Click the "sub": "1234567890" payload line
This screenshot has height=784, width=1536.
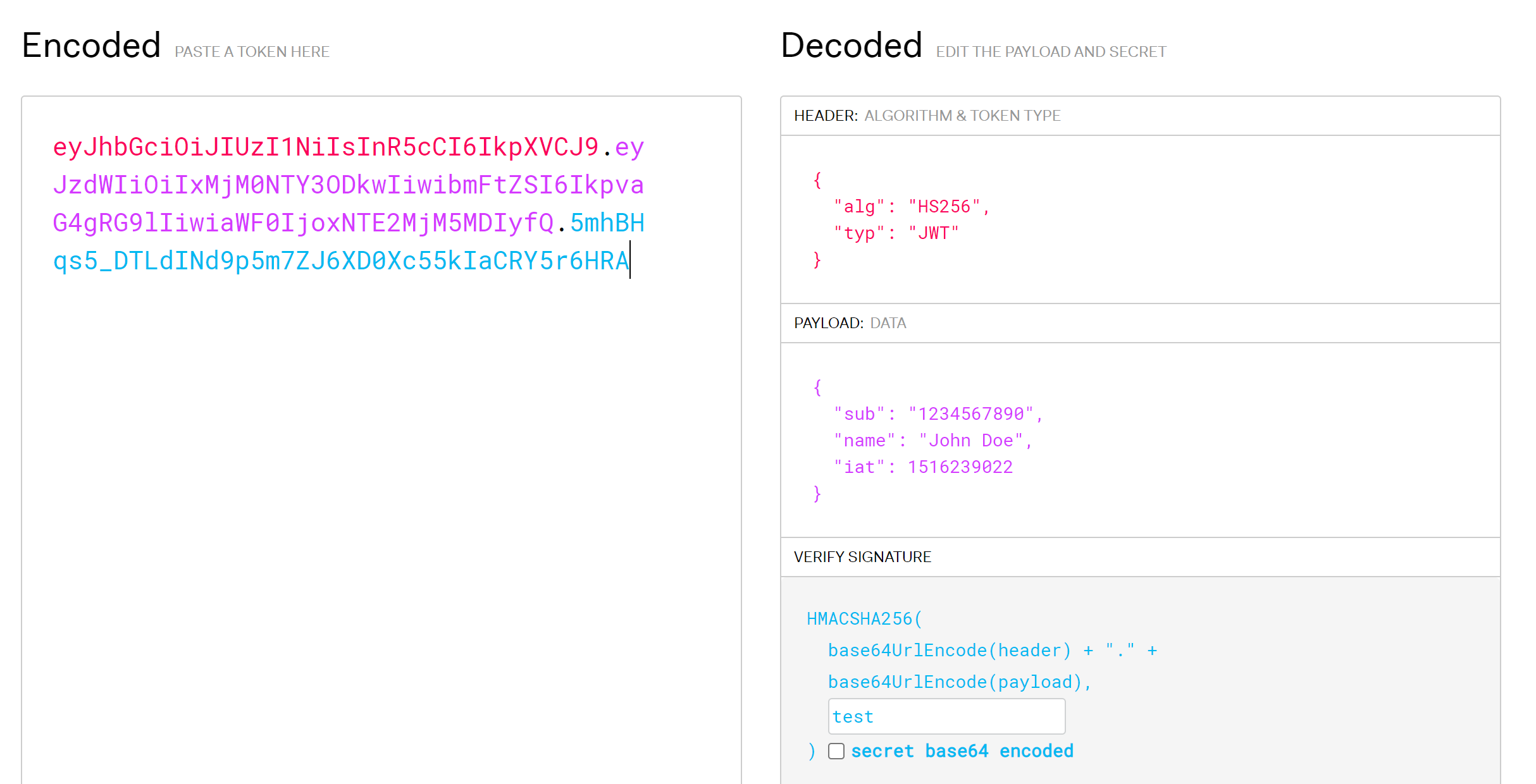pos(938,414)
